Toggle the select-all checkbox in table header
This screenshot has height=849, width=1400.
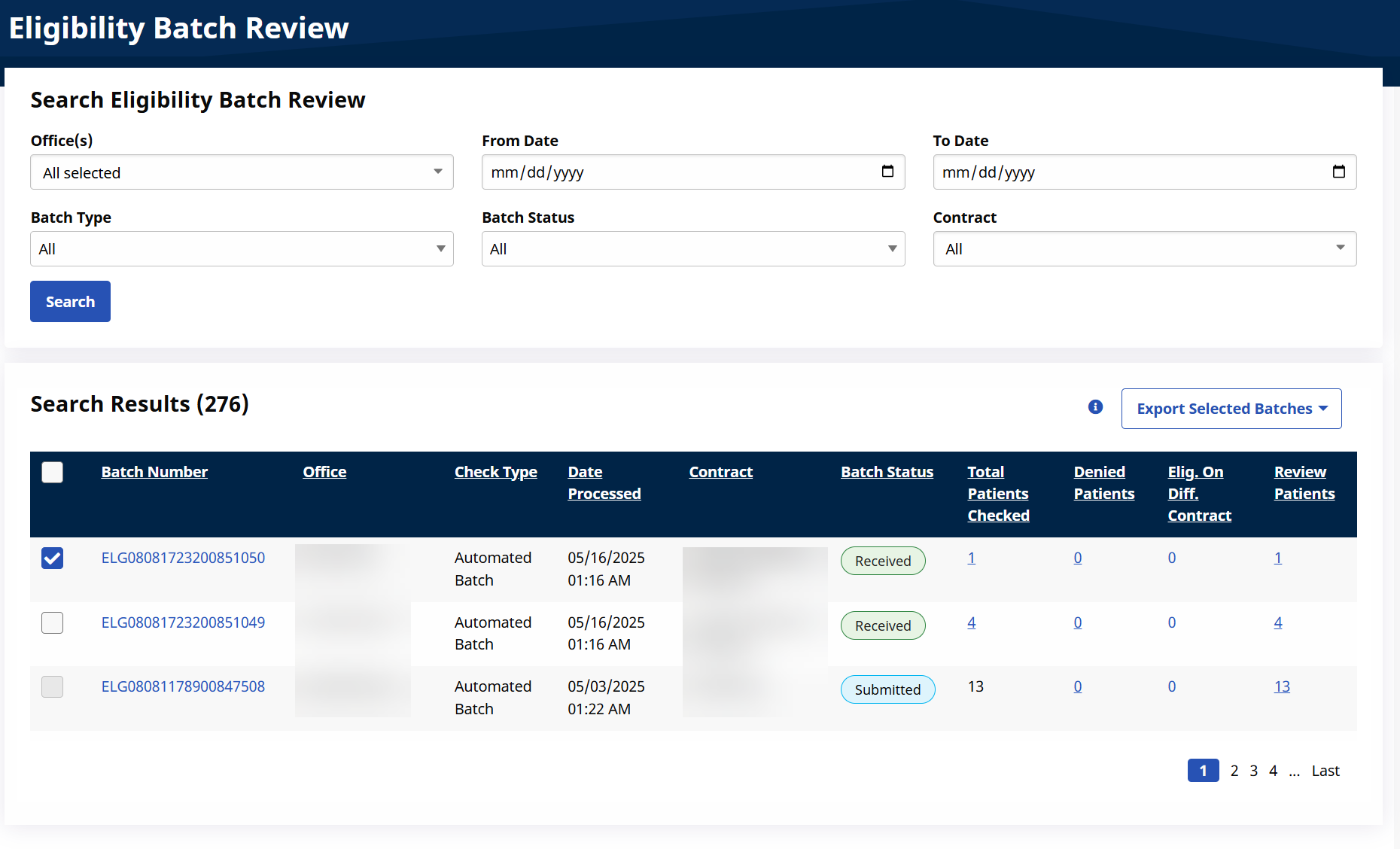(53, 473)
